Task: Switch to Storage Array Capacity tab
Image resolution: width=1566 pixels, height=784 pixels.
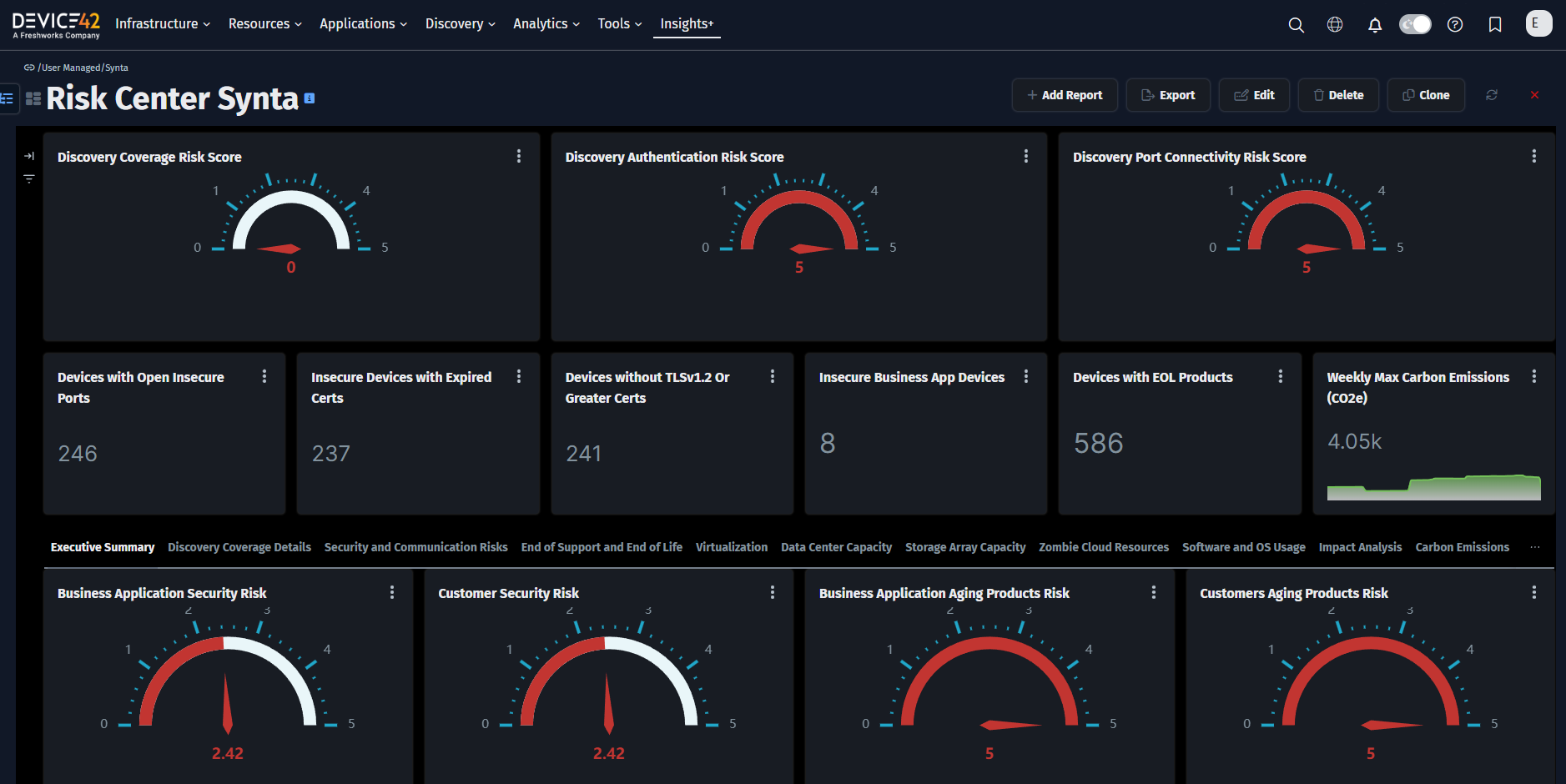Action: pos(965,547)
